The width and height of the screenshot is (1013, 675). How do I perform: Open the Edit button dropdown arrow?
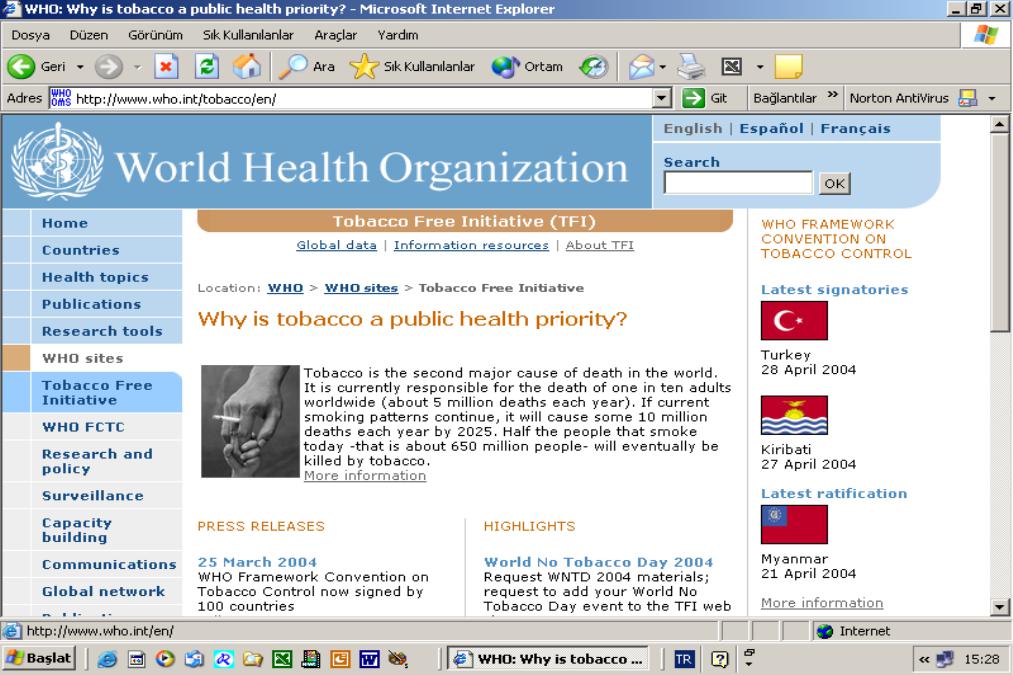pos(760,67)
